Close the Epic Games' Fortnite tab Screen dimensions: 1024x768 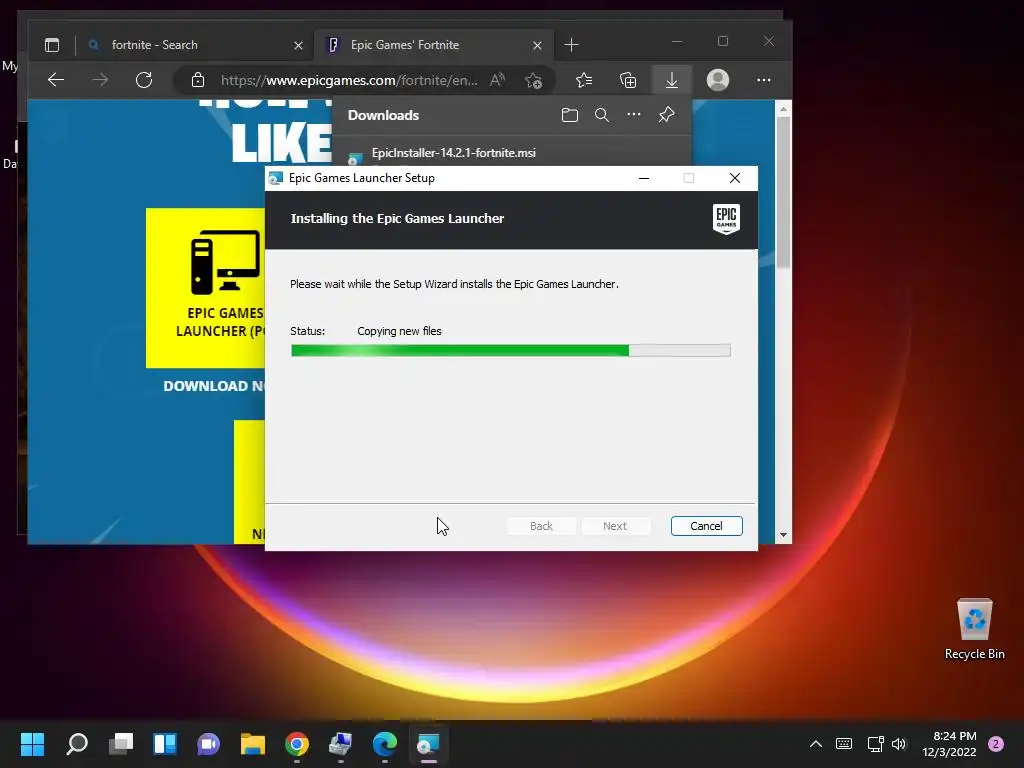tap(537, 45)
